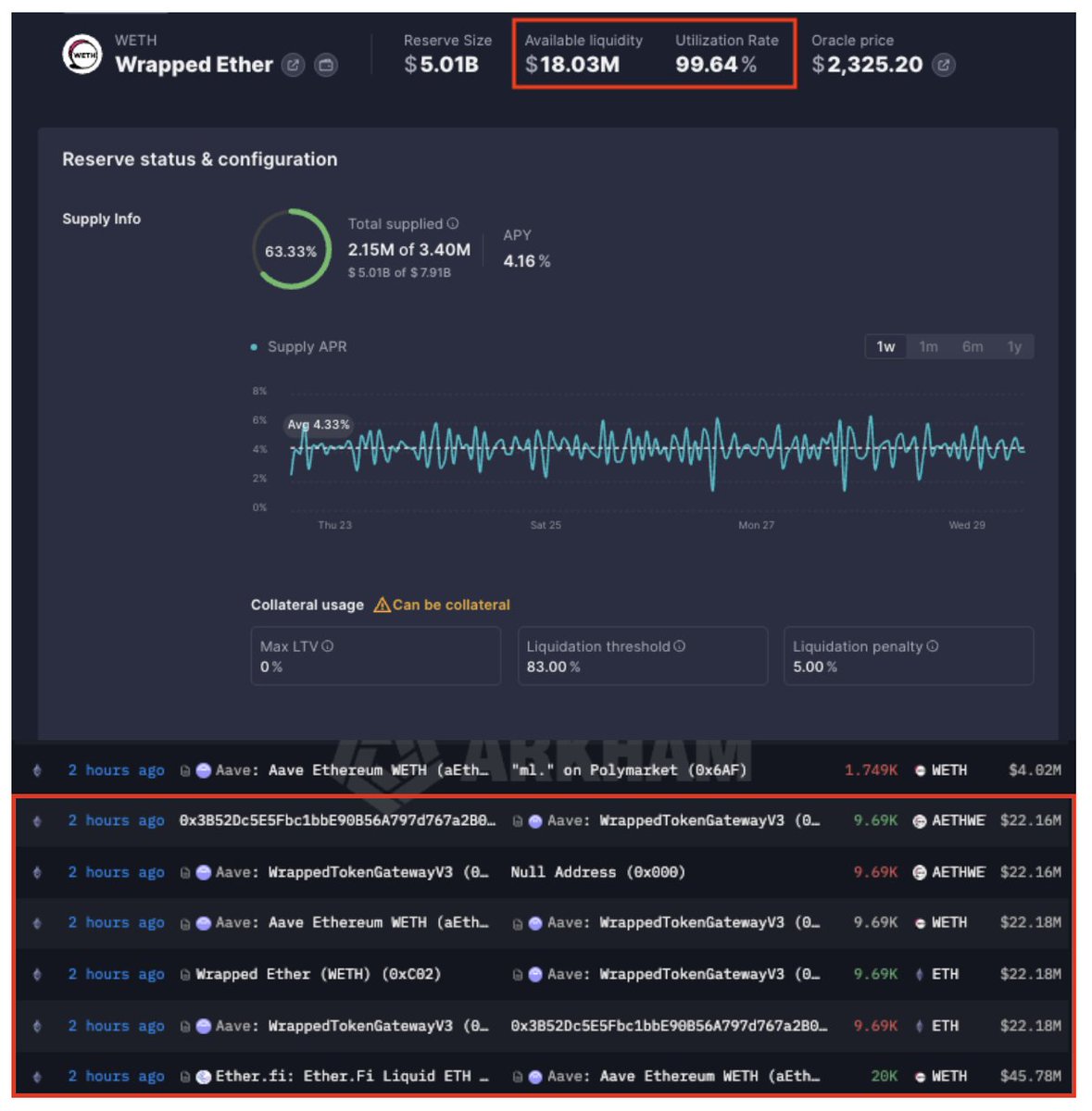Image resolution: width=1092 pixels, height=1111 pixels.
Task: Click the info icon beside Liquidation penalty
Action: point(933,646)
